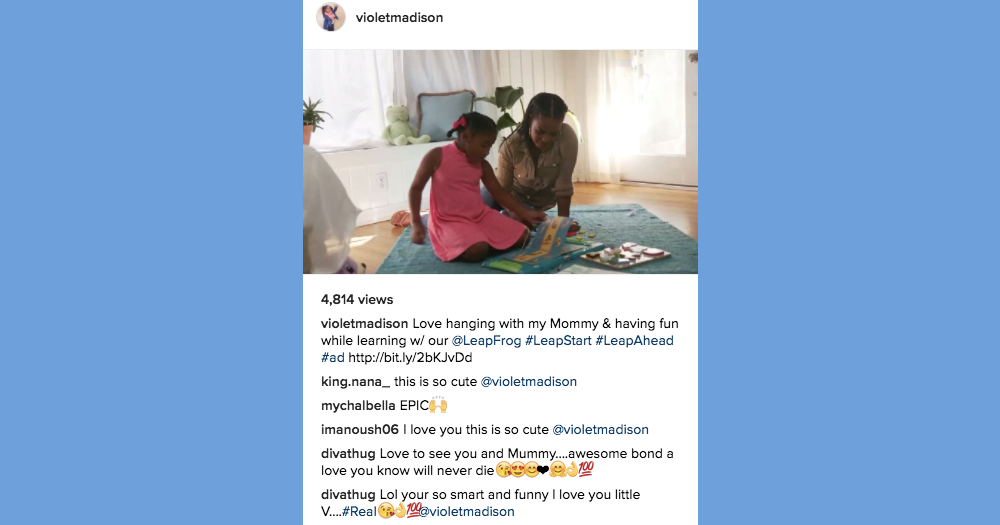Click the violetmadison profile avatar

click(x=330, y=17)
